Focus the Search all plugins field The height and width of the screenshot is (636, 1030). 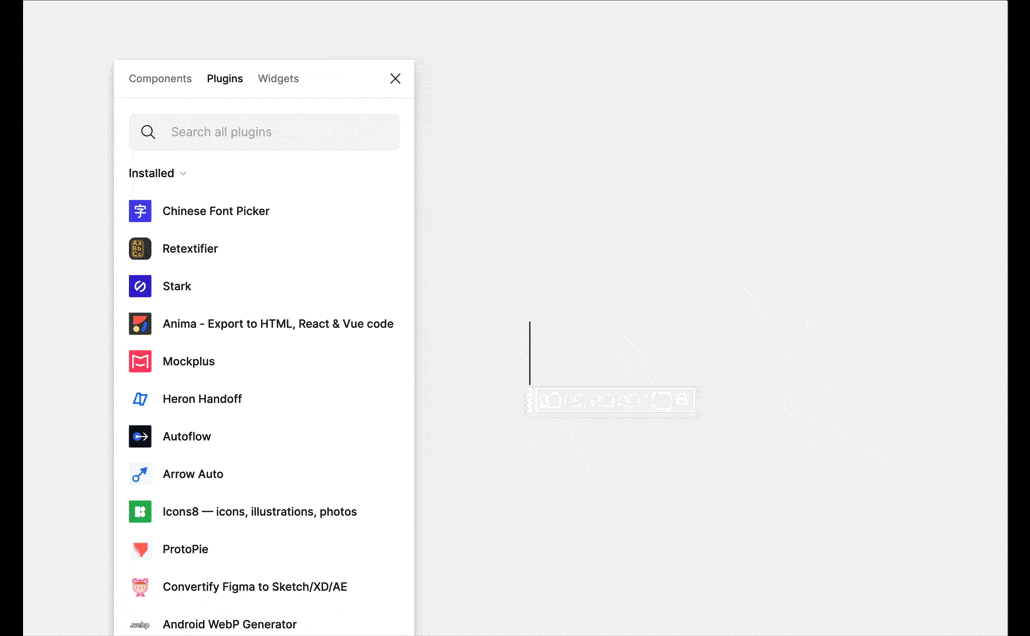(264, 132)
